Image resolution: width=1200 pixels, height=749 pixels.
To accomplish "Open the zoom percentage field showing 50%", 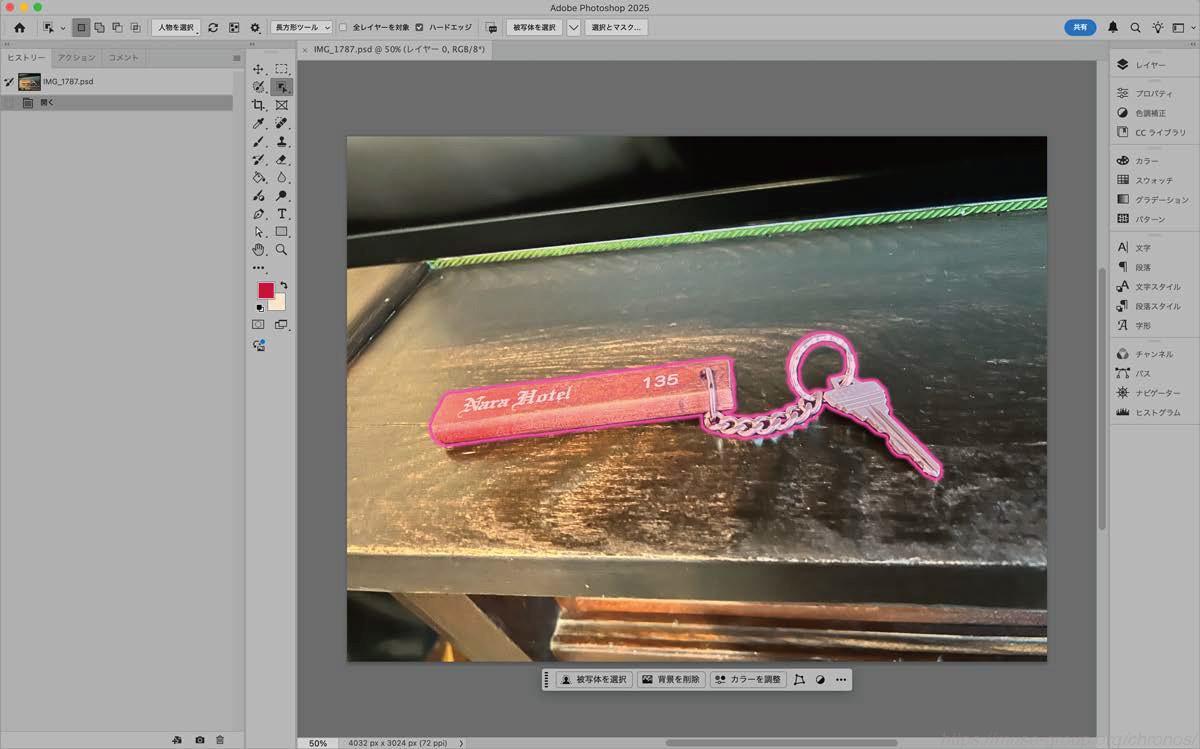I will (x=318, y=743).
